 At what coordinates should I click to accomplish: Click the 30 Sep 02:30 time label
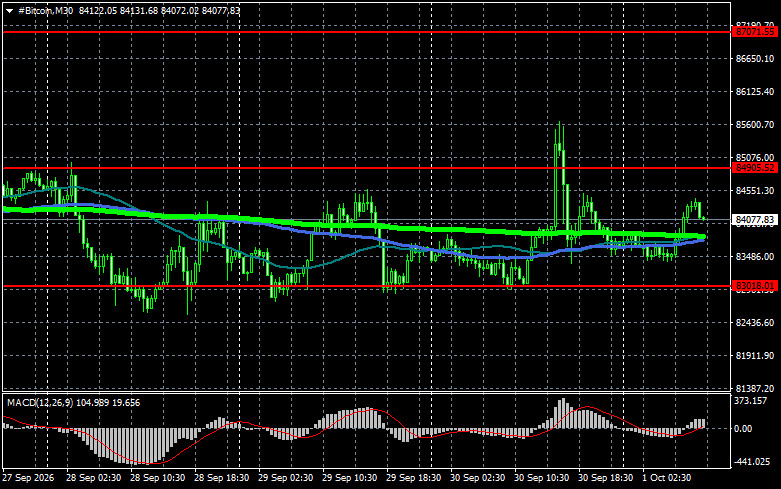point(478,478)
